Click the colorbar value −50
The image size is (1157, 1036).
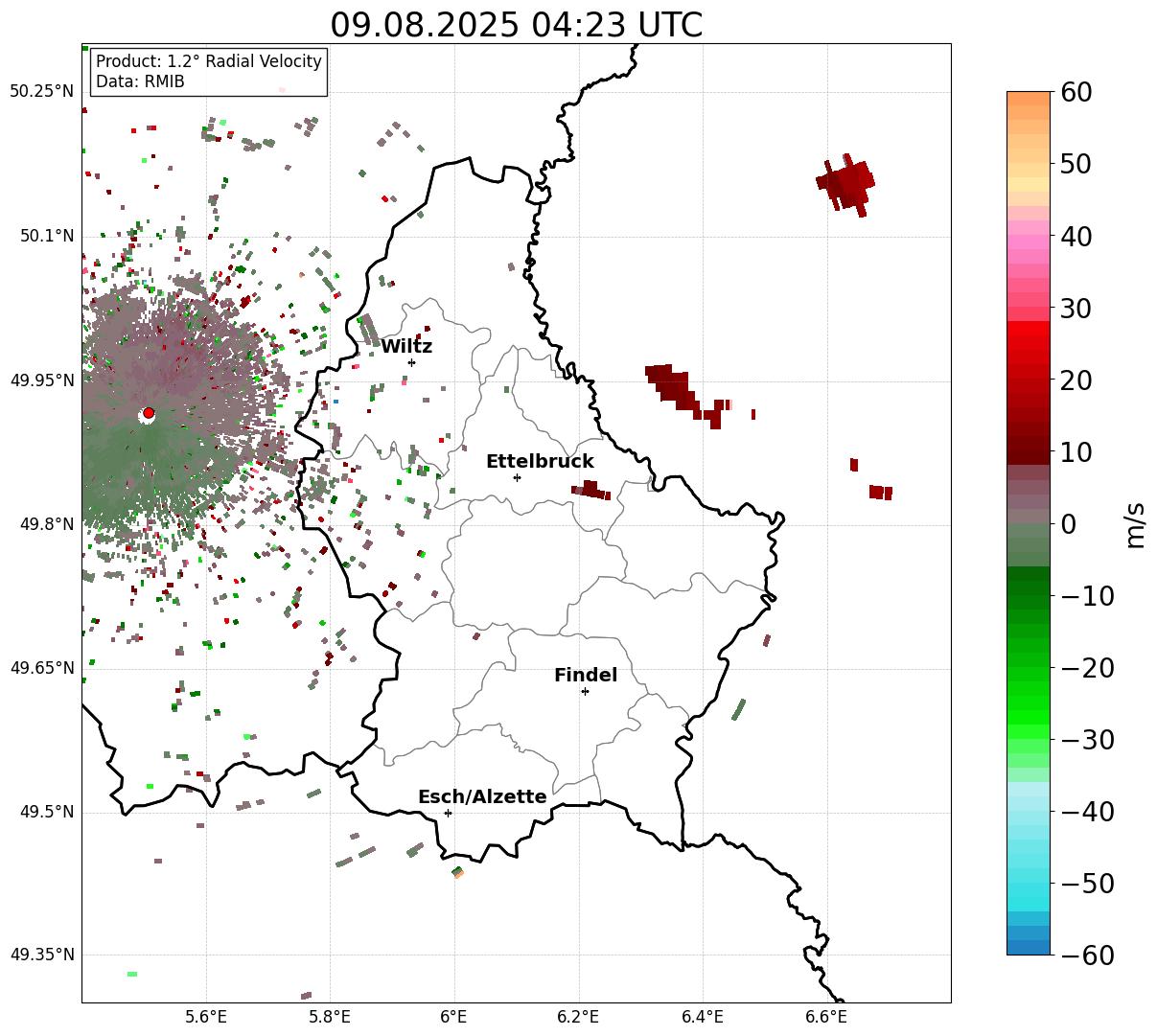(x=1087, y=884)
